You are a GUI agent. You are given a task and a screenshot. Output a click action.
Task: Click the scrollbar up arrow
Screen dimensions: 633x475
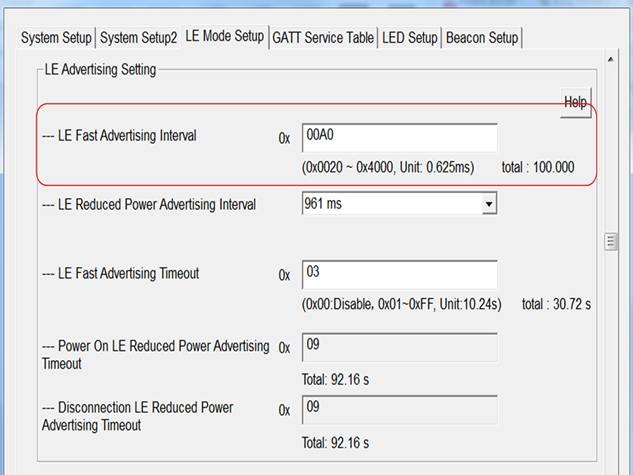[611, 59]
